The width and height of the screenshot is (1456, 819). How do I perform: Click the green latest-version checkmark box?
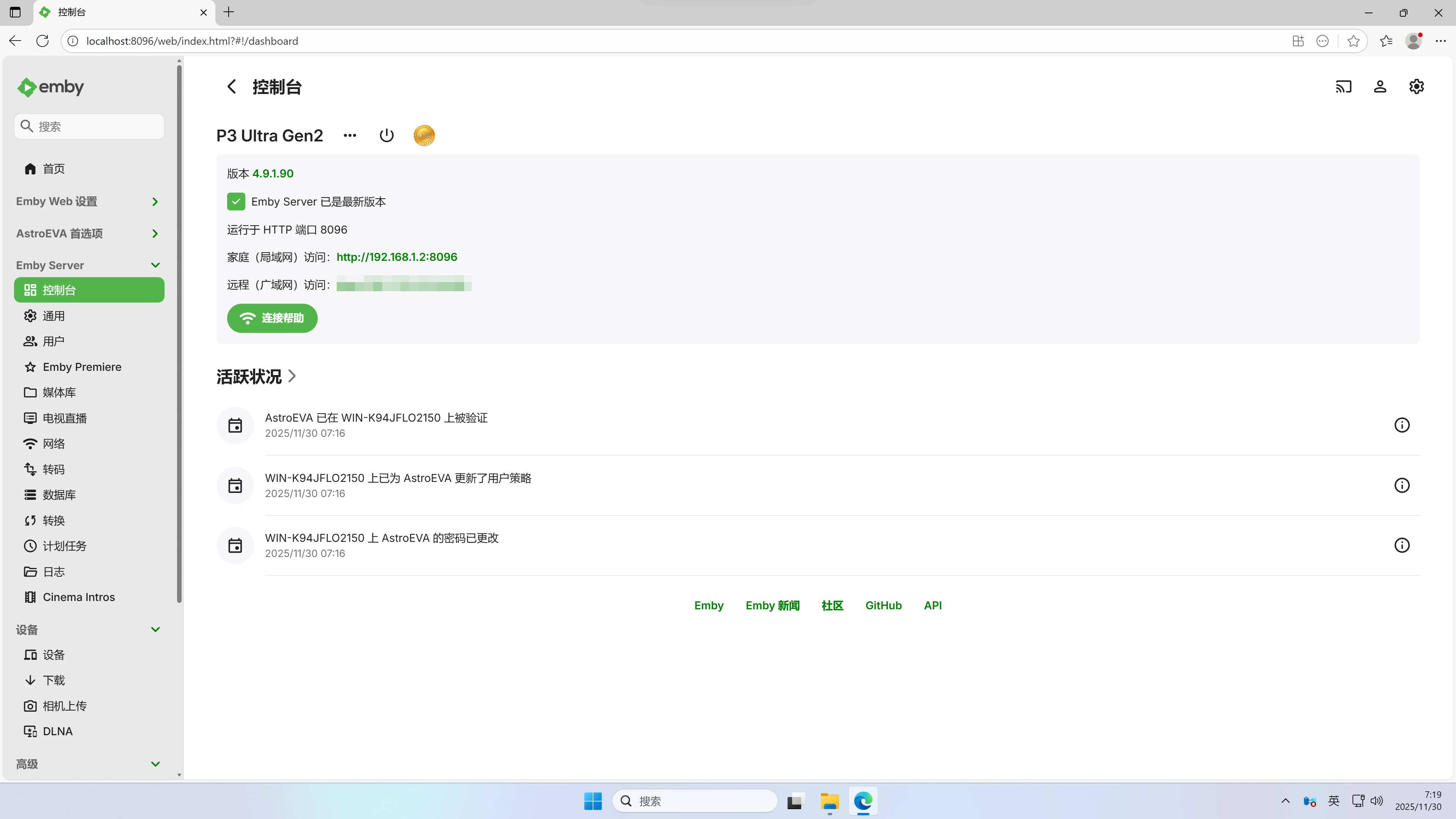coord(236,202)
